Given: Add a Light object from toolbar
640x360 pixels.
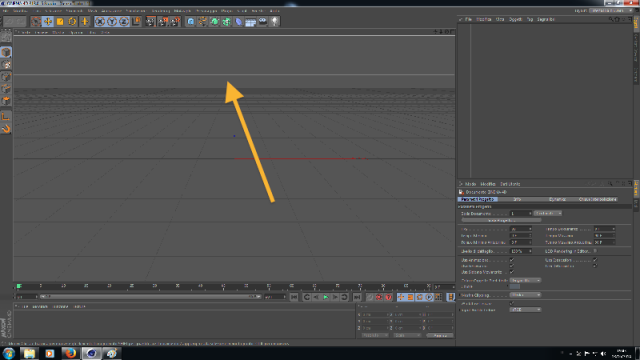Looking at the screenshot, I should pos(275,21).
